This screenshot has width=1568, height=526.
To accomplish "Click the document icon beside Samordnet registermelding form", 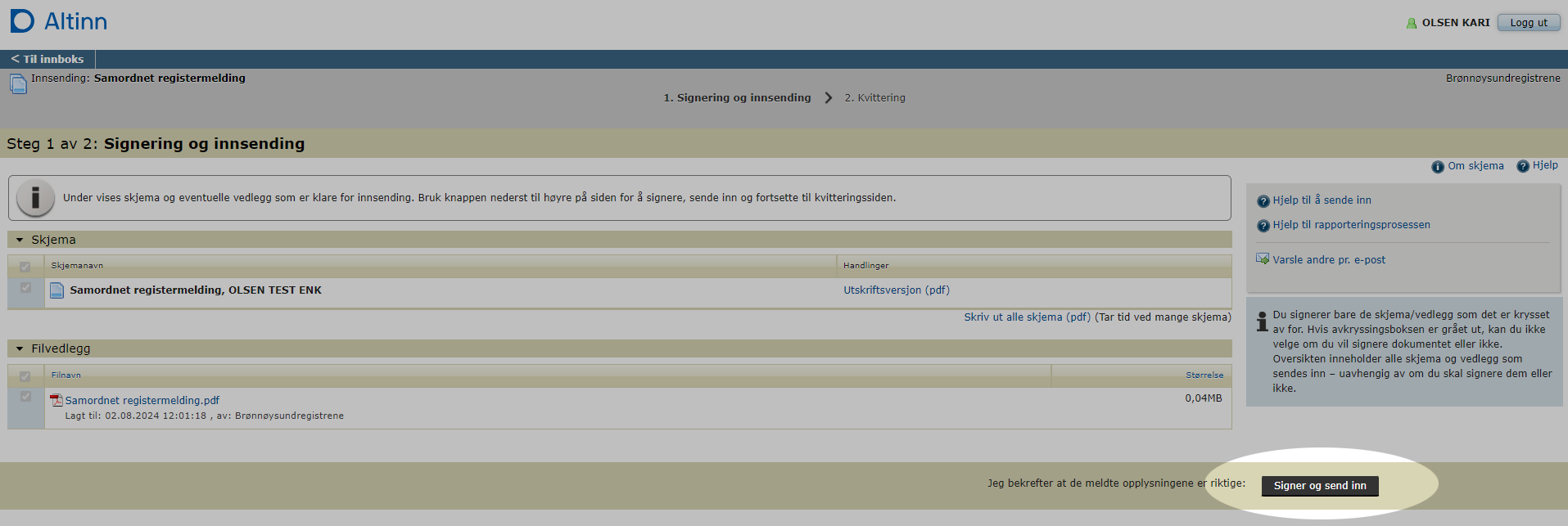I will [56, 290].
